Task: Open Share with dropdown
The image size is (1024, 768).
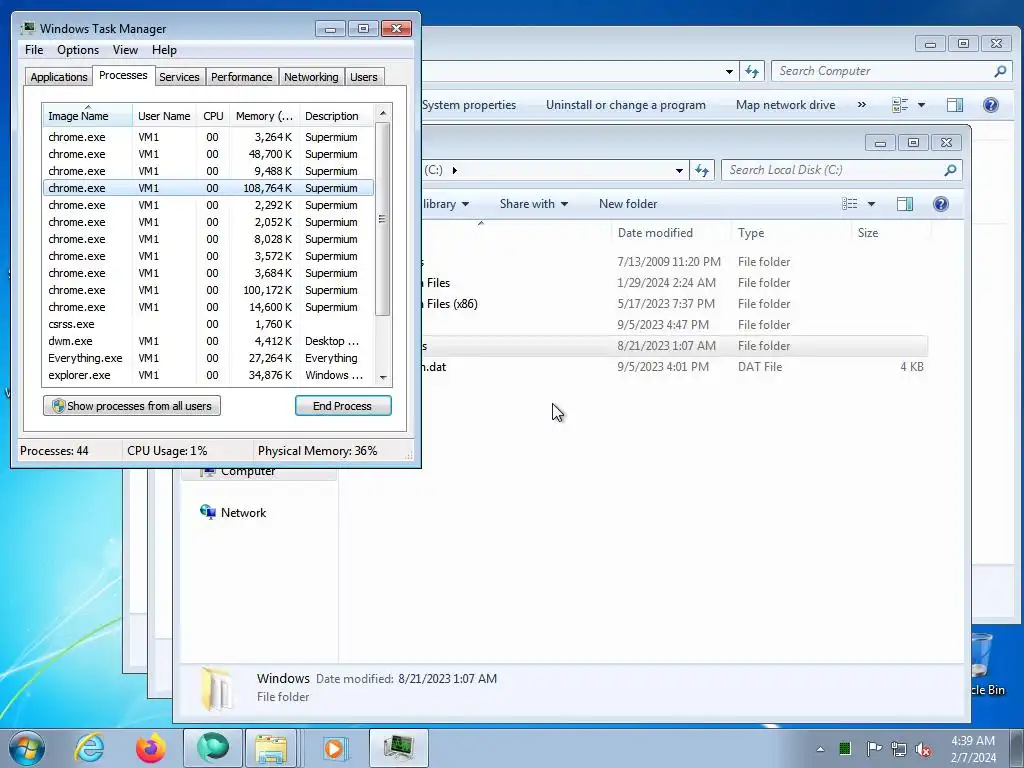Action: (x=534, y=204)
